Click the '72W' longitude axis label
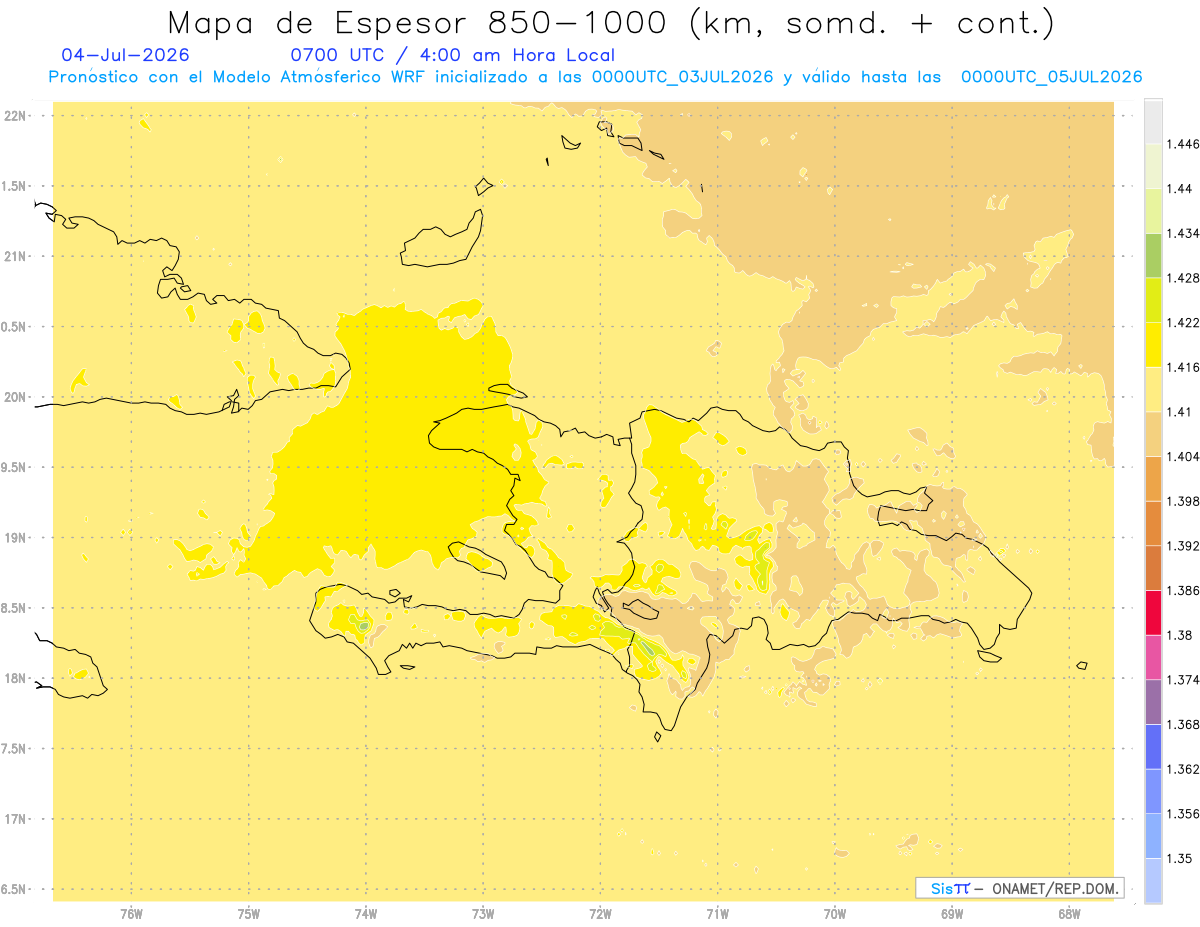Viewport: 1200px width, 927px height. [x=600, y=914]
